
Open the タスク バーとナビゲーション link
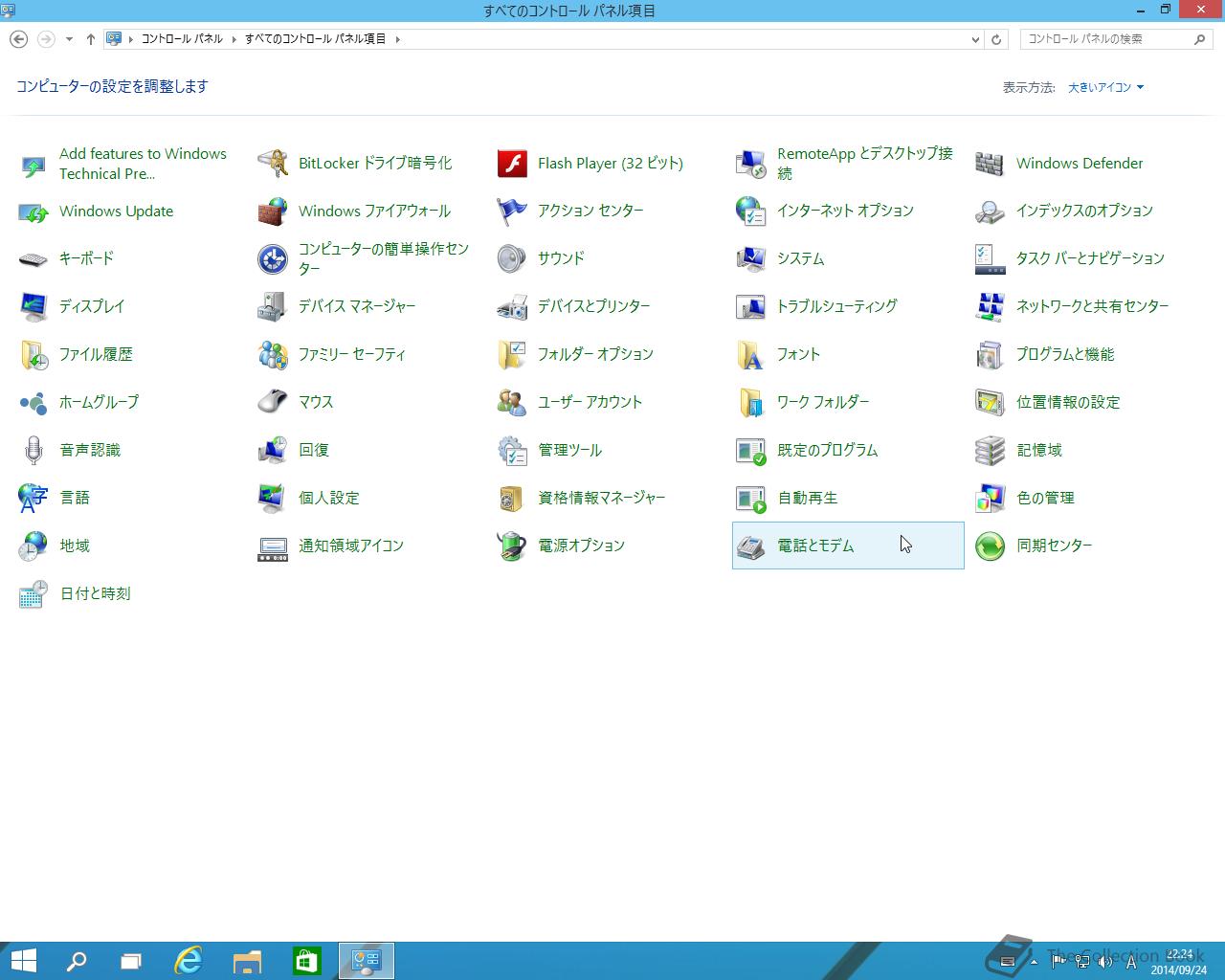tap(1090, 258)
